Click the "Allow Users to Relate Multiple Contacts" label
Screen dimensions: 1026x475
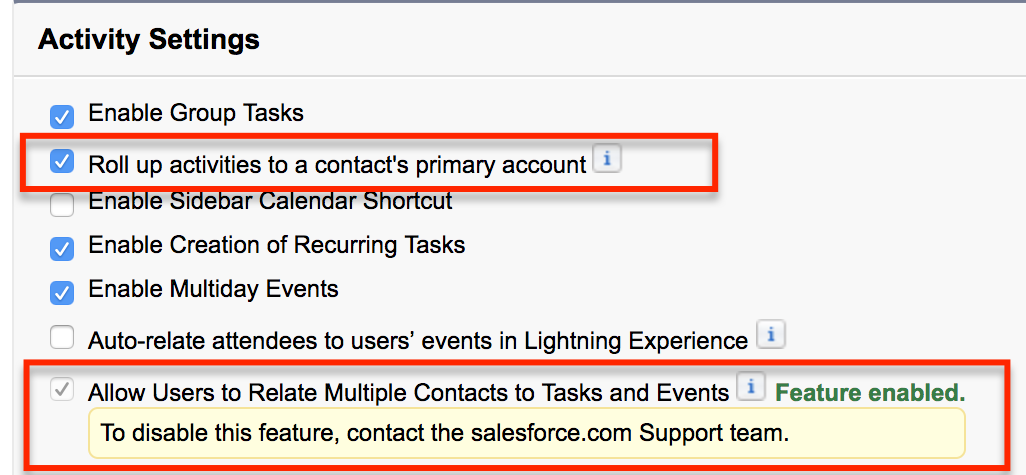click(x=408, y=393)
